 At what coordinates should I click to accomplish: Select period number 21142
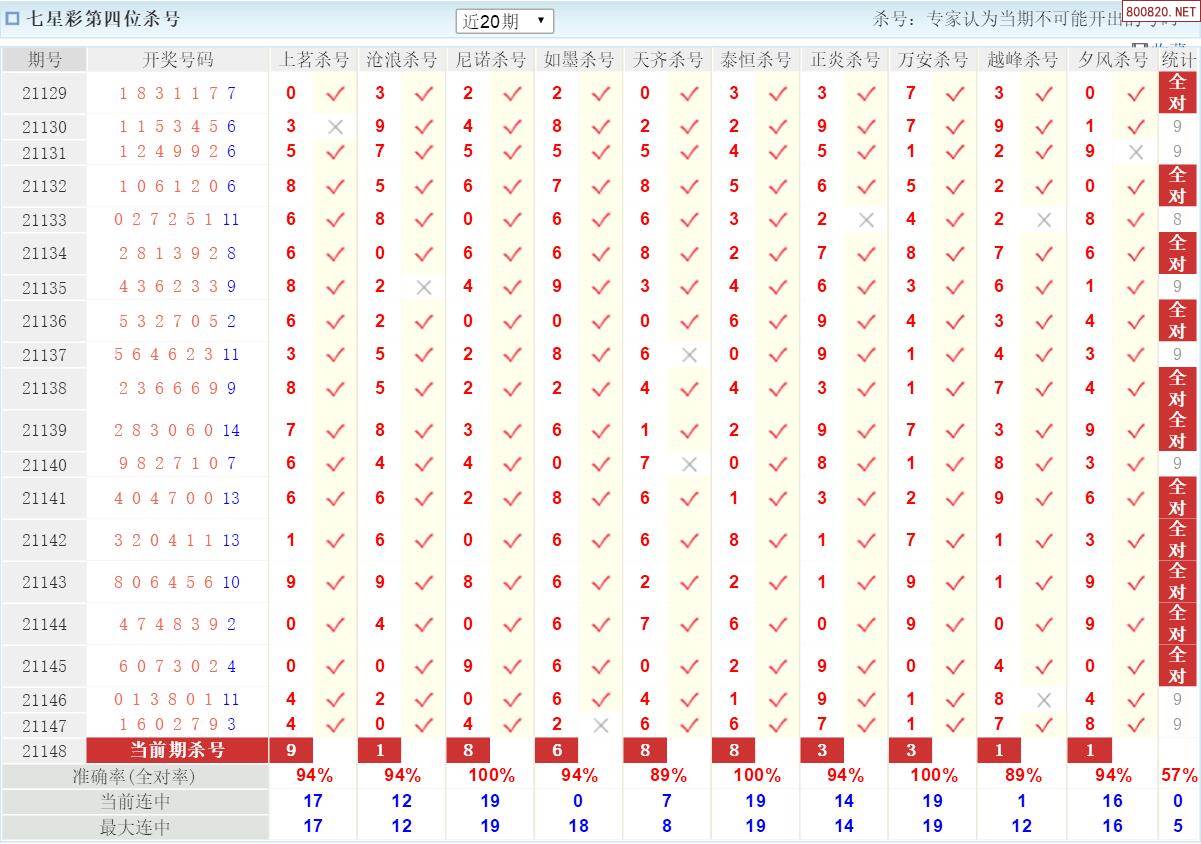click(44, 540)
